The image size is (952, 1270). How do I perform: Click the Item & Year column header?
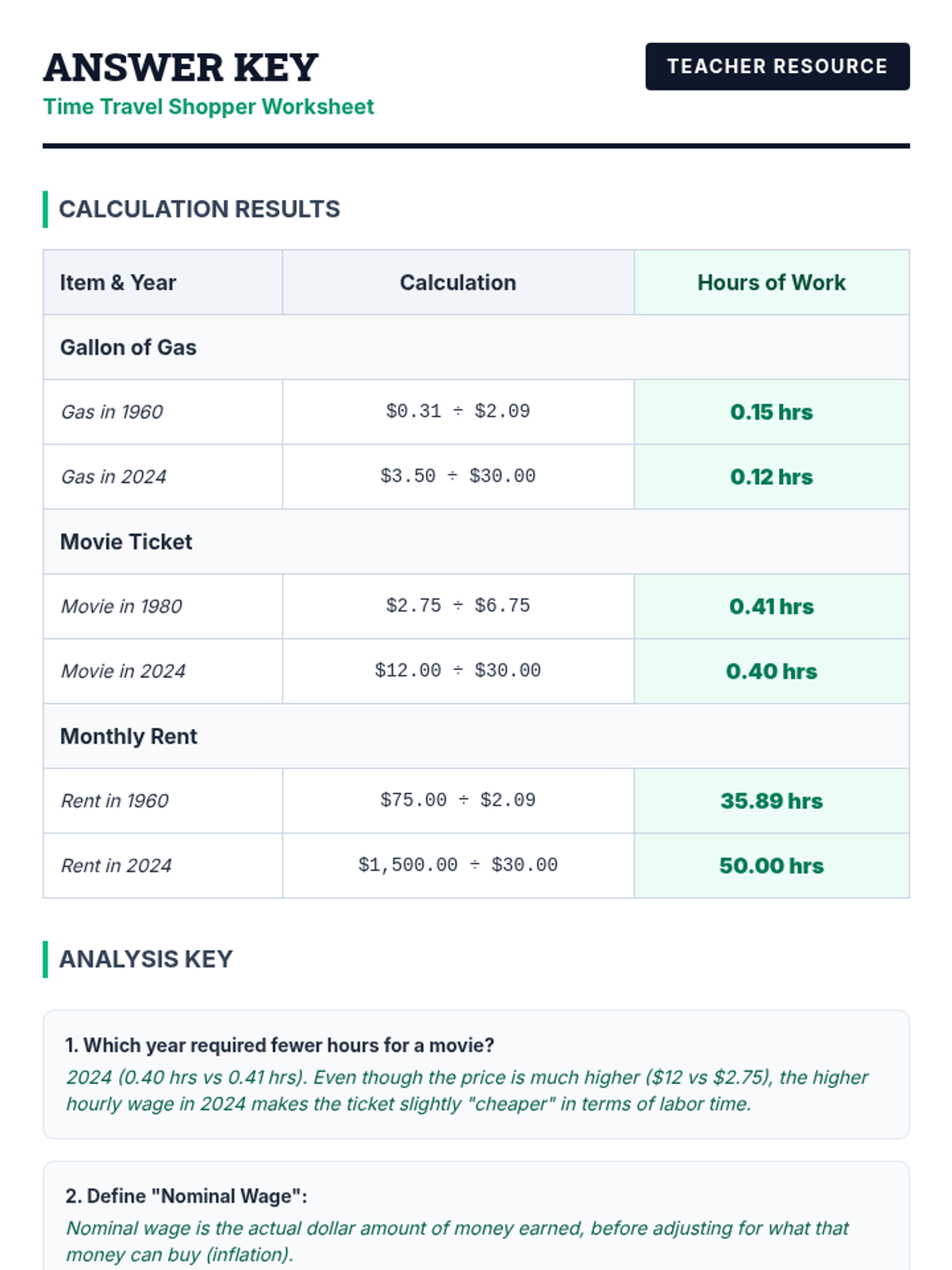[163, 283]
